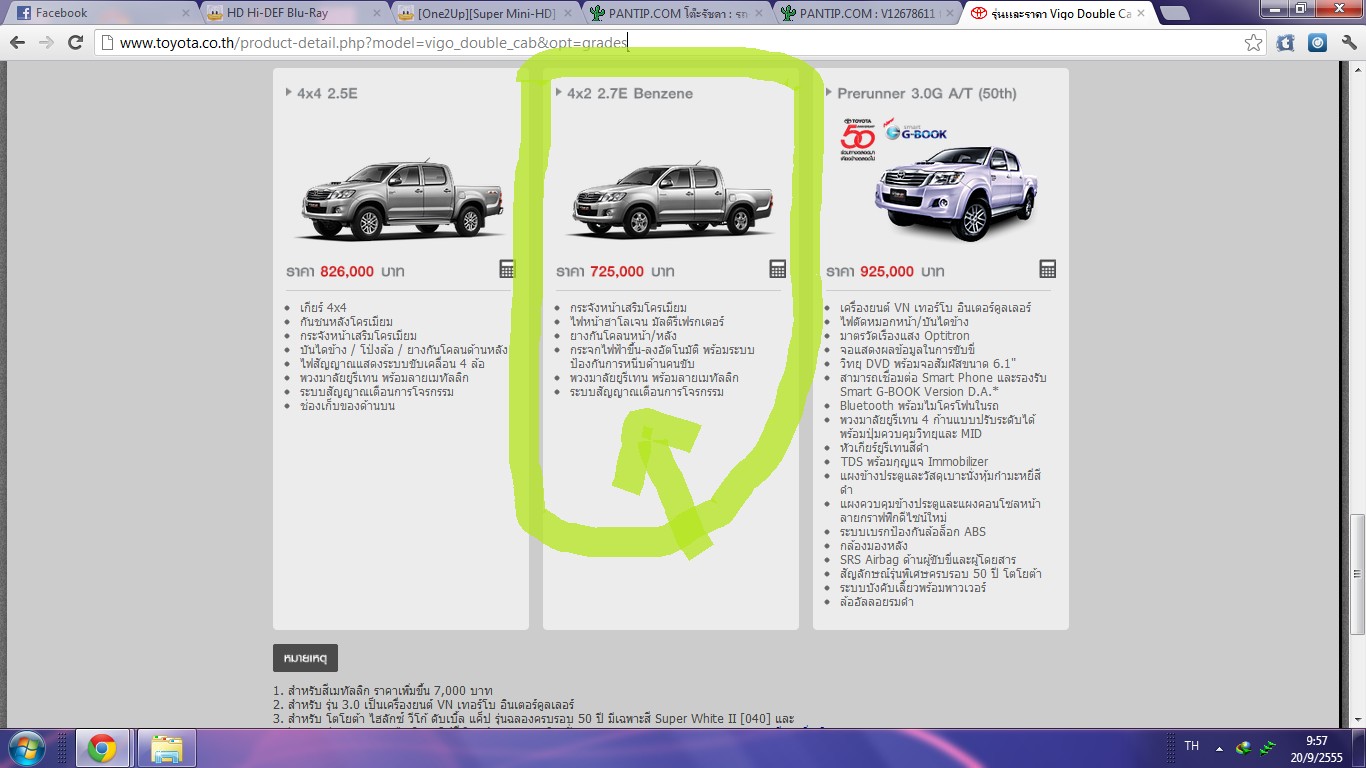Expand the 4x2 2.7E Benzene heading arrow
This screenshot has width=1366, height=768.
pyautogui.click(x=558, y=92)
